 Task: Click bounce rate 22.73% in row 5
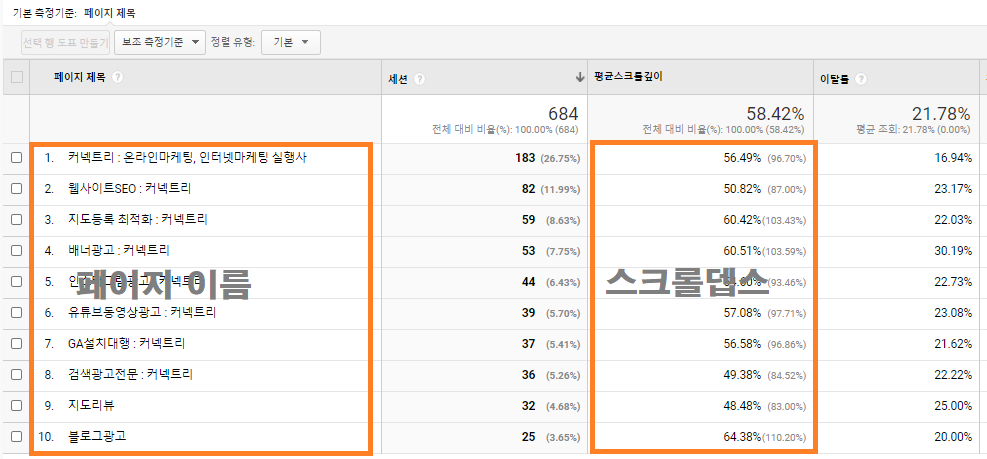(953, 281)
